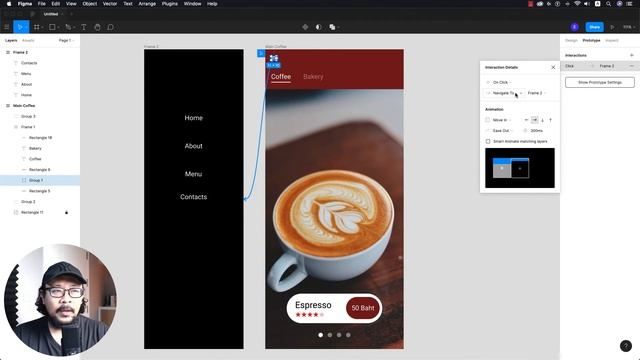Click the lock icon on Rectangle 11

point(67,212)
